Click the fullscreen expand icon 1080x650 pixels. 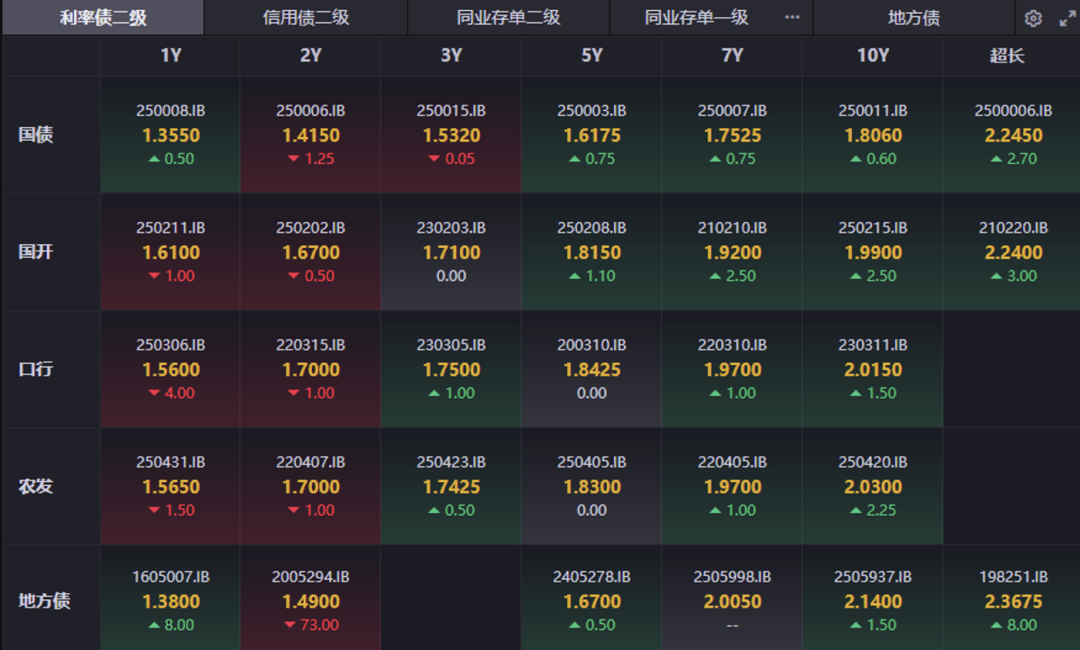(1064, 17)
